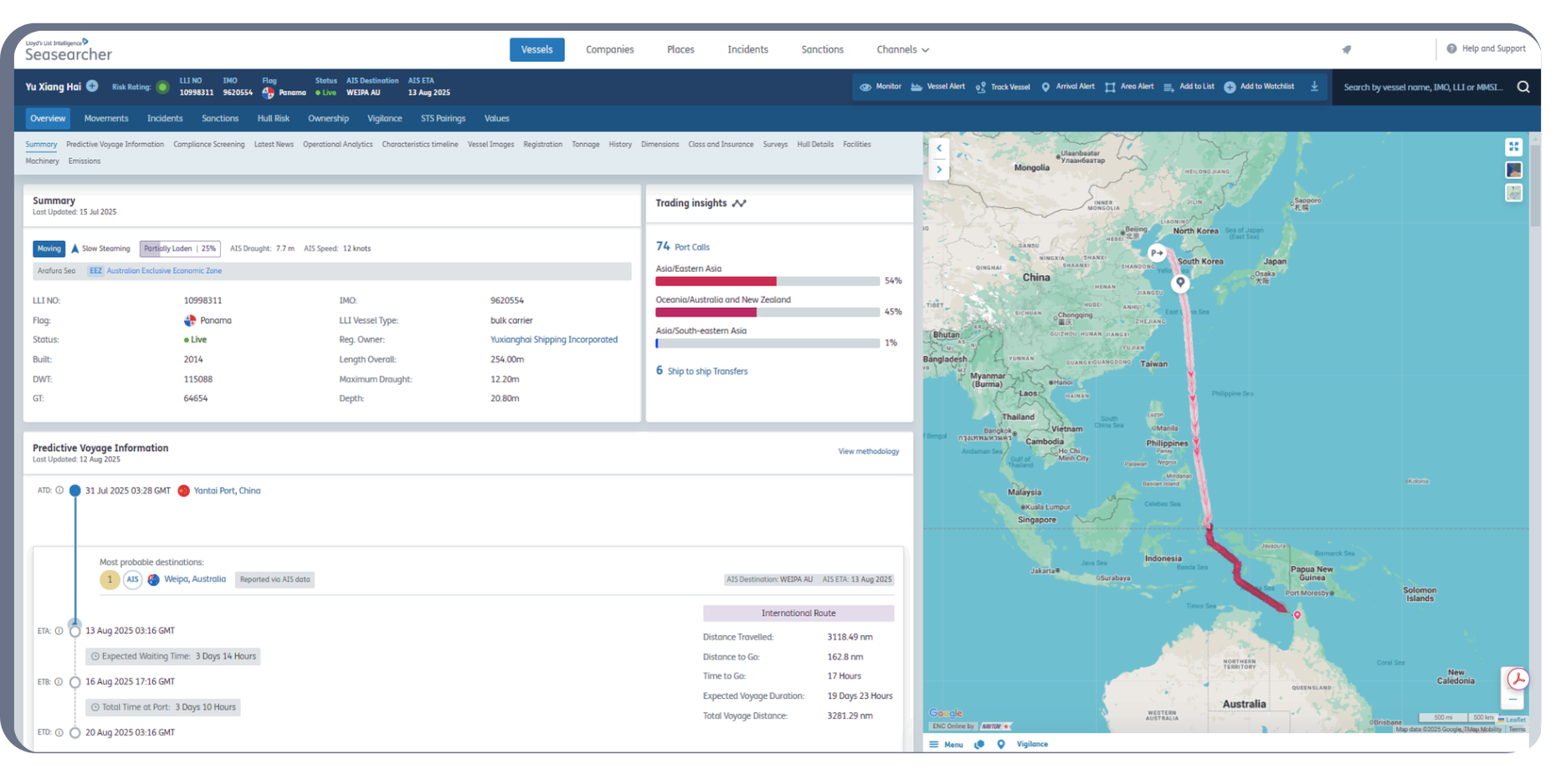Click the ETB info icon

point(59,682)
